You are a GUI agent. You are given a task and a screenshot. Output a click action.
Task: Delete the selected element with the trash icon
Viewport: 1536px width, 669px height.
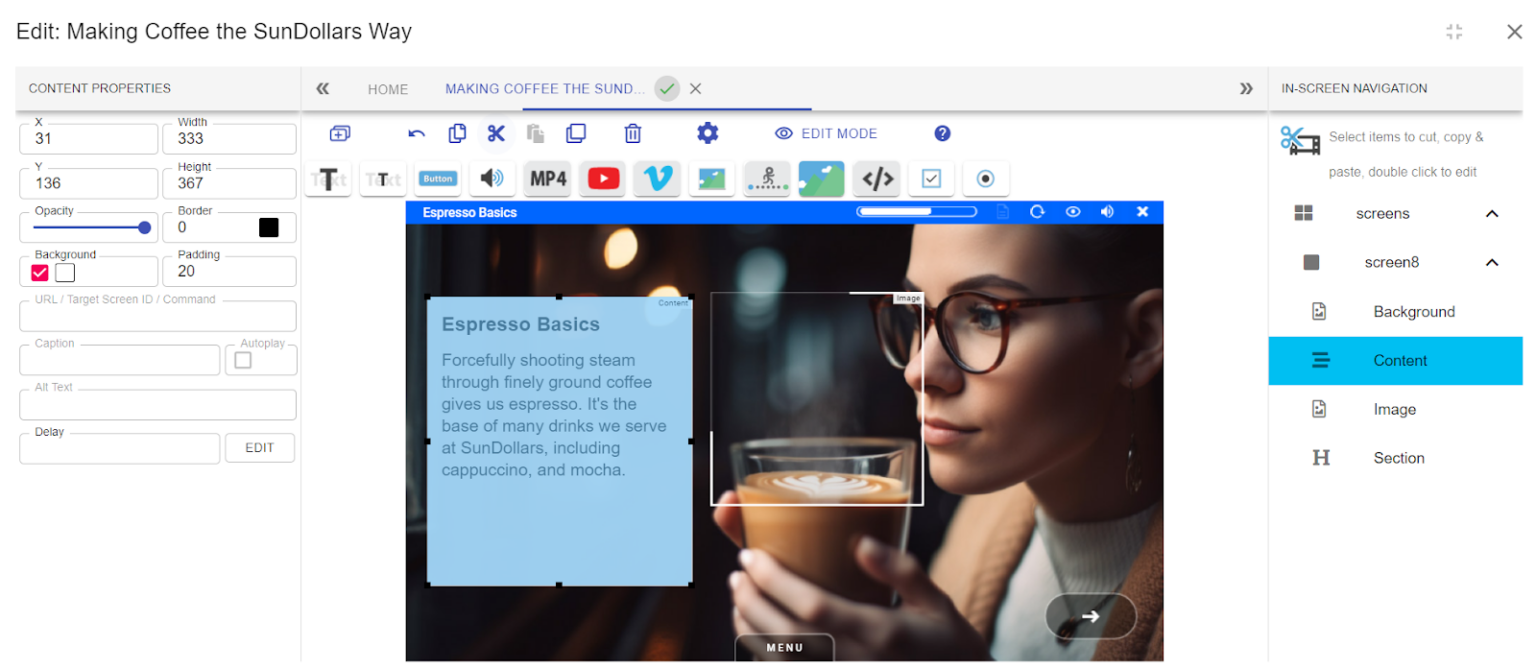coord(633,132)
